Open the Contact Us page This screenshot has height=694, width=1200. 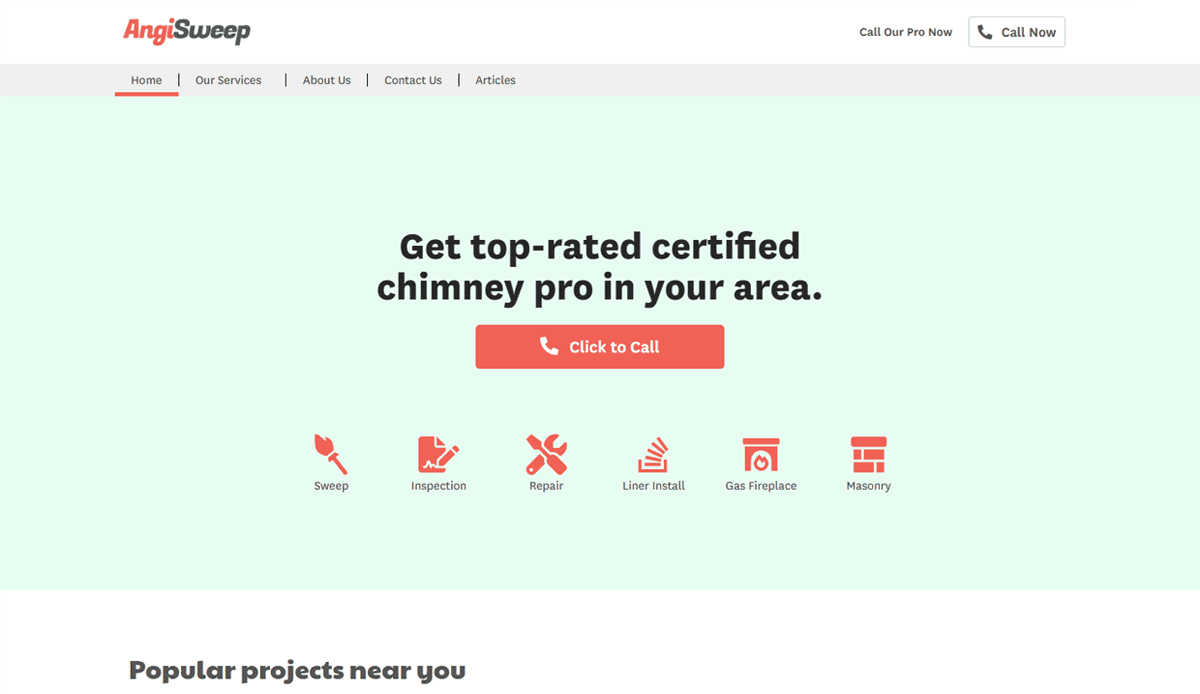point(412,80)
